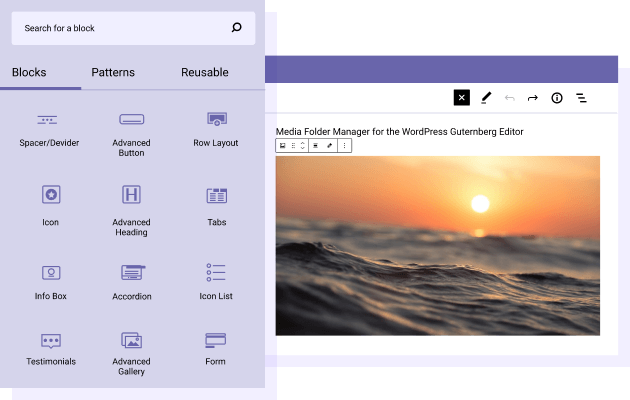Insert the Testimonials block
The width and height of the screenshot is (630, 400).
(50, 348)
